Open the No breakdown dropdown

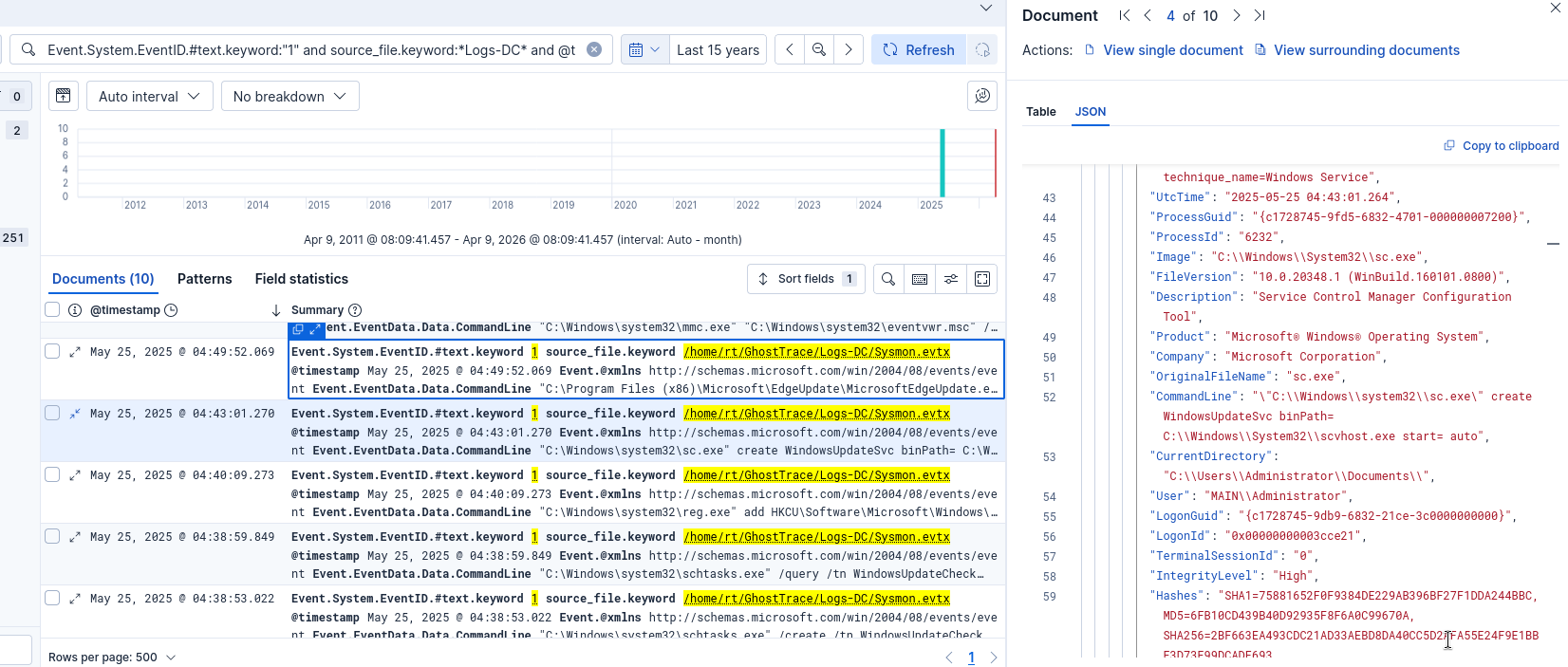[x=289, y=96]
